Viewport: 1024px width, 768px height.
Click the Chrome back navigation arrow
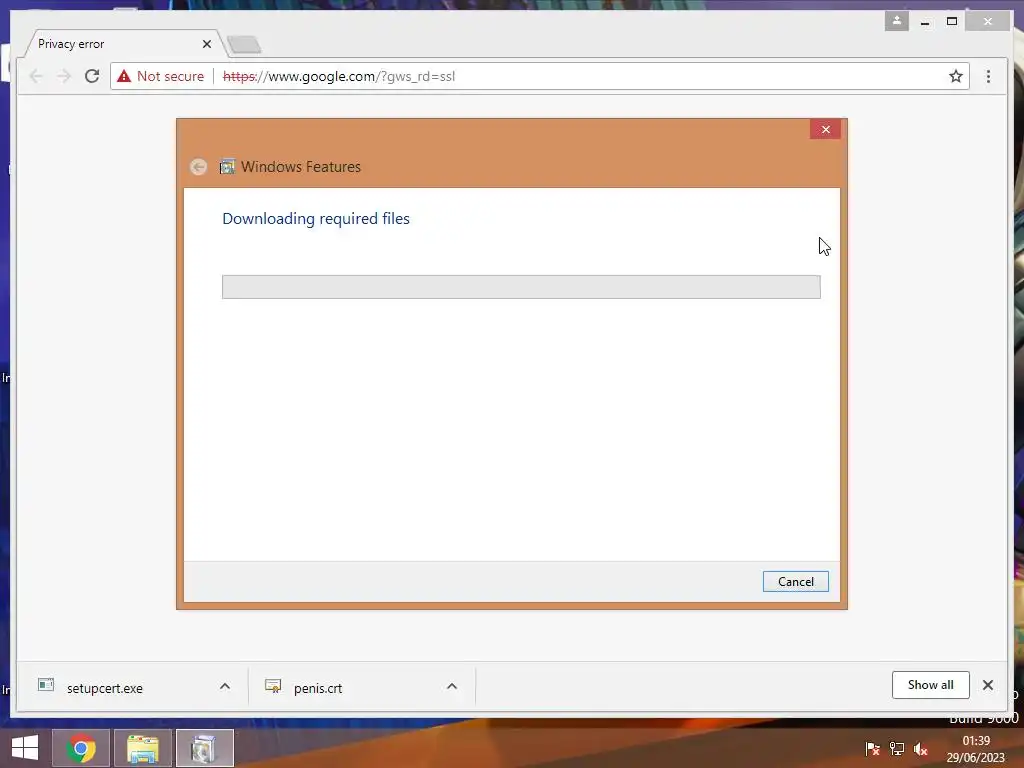tap(36, 76)
